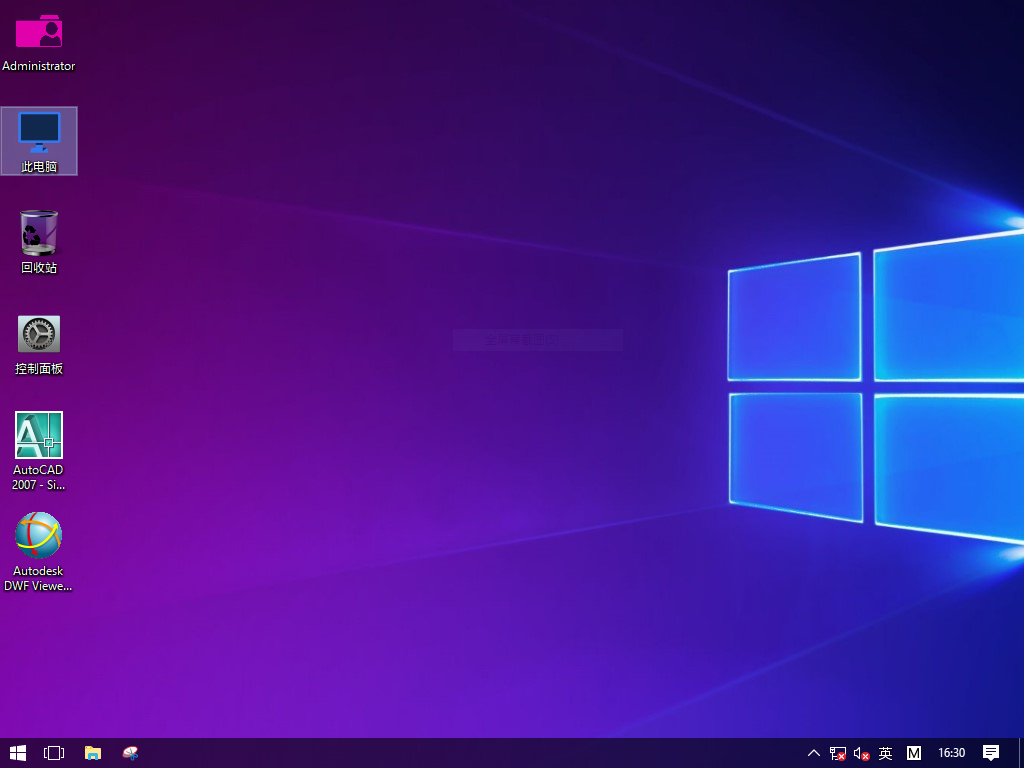Click the pinned paint-palette app on taskbar

130,753
